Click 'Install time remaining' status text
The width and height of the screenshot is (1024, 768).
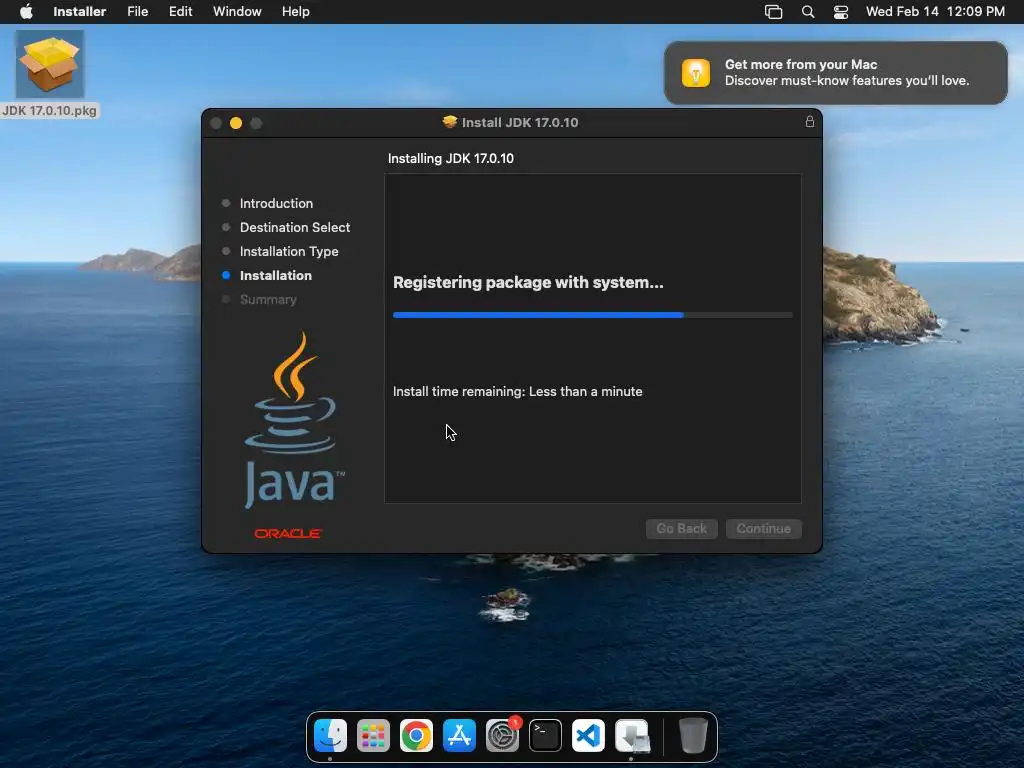click(517, 391)
